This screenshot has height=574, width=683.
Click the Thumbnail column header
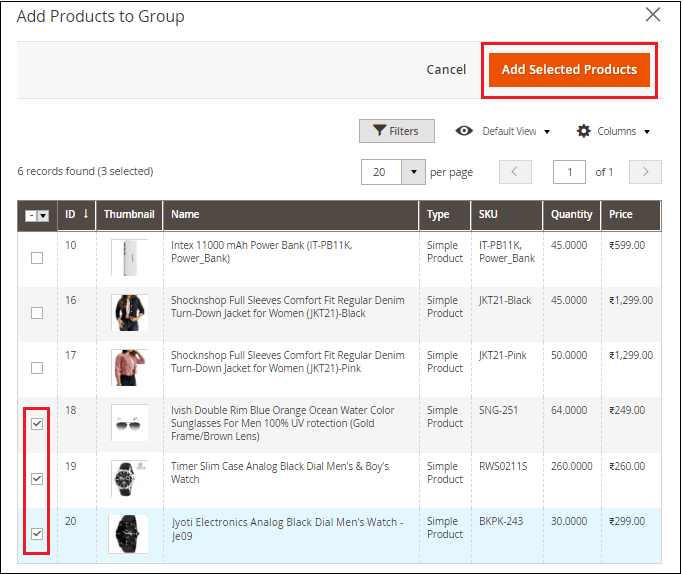click(x=129, y=214)
